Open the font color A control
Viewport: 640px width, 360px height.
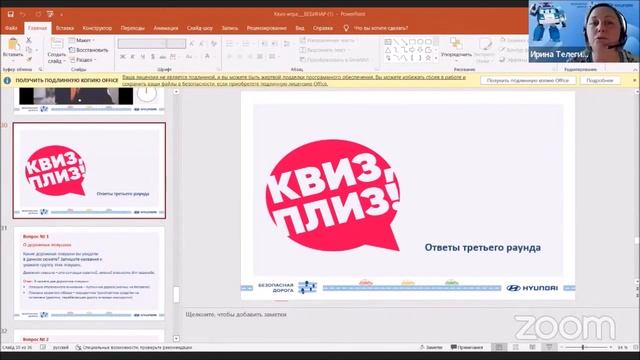[x=208, y=57]
